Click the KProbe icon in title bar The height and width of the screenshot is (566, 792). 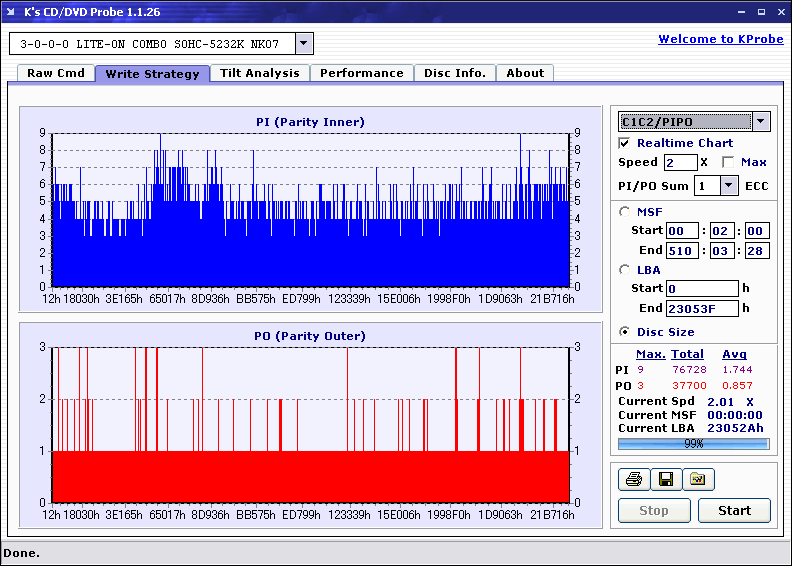[x=11, y=12]
